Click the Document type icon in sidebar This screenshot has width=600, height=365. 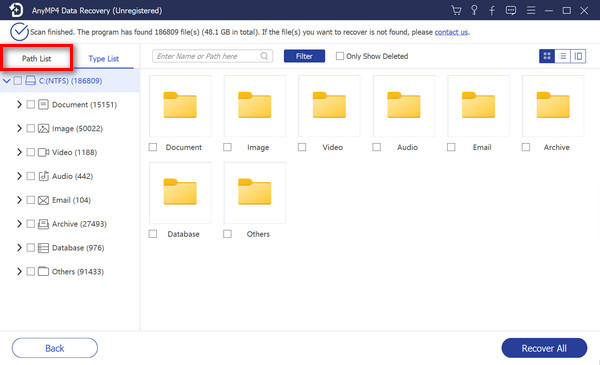click(43, 104)
